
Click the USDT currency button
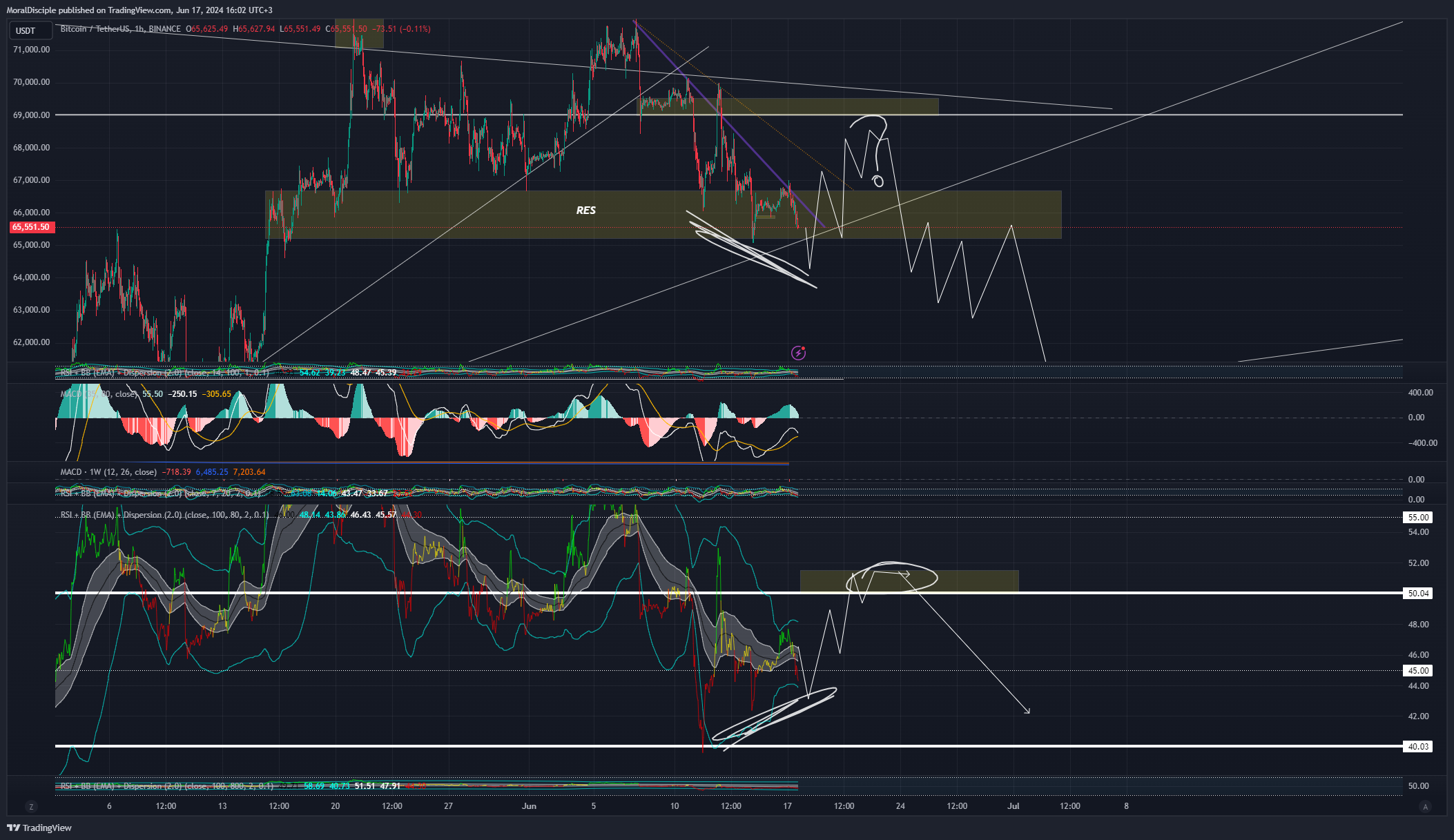coord(30,30)
